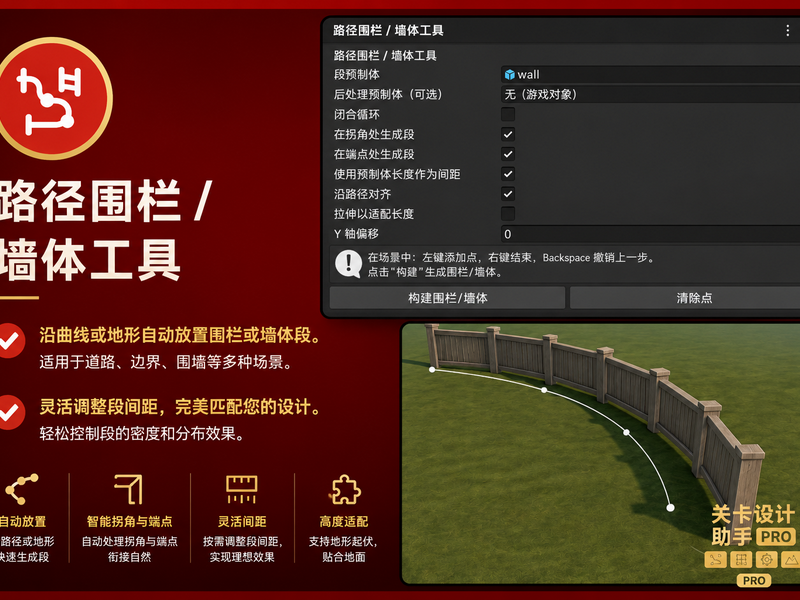
Task: Click the second white point on the path curve
Action: click(x=544, y=390)
